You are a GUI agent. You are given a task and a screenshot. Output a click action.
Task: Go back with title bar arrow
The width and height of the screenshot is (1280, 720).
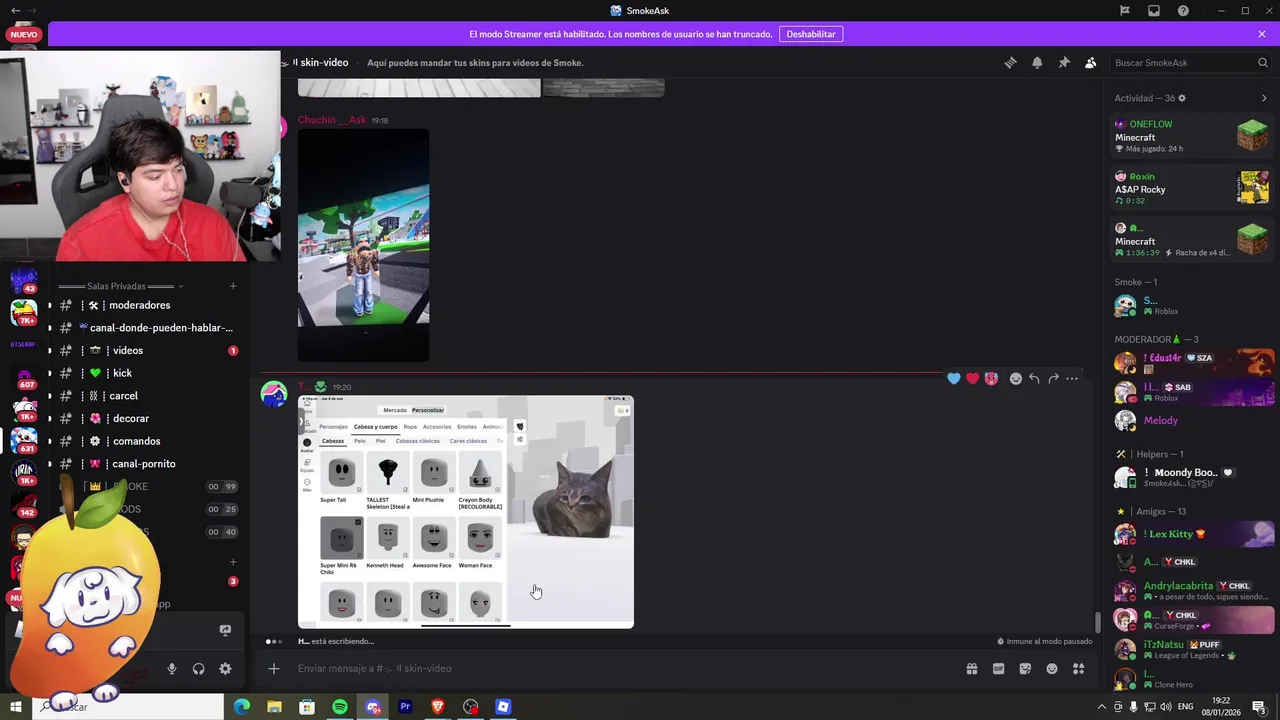[x=15, y=10]
